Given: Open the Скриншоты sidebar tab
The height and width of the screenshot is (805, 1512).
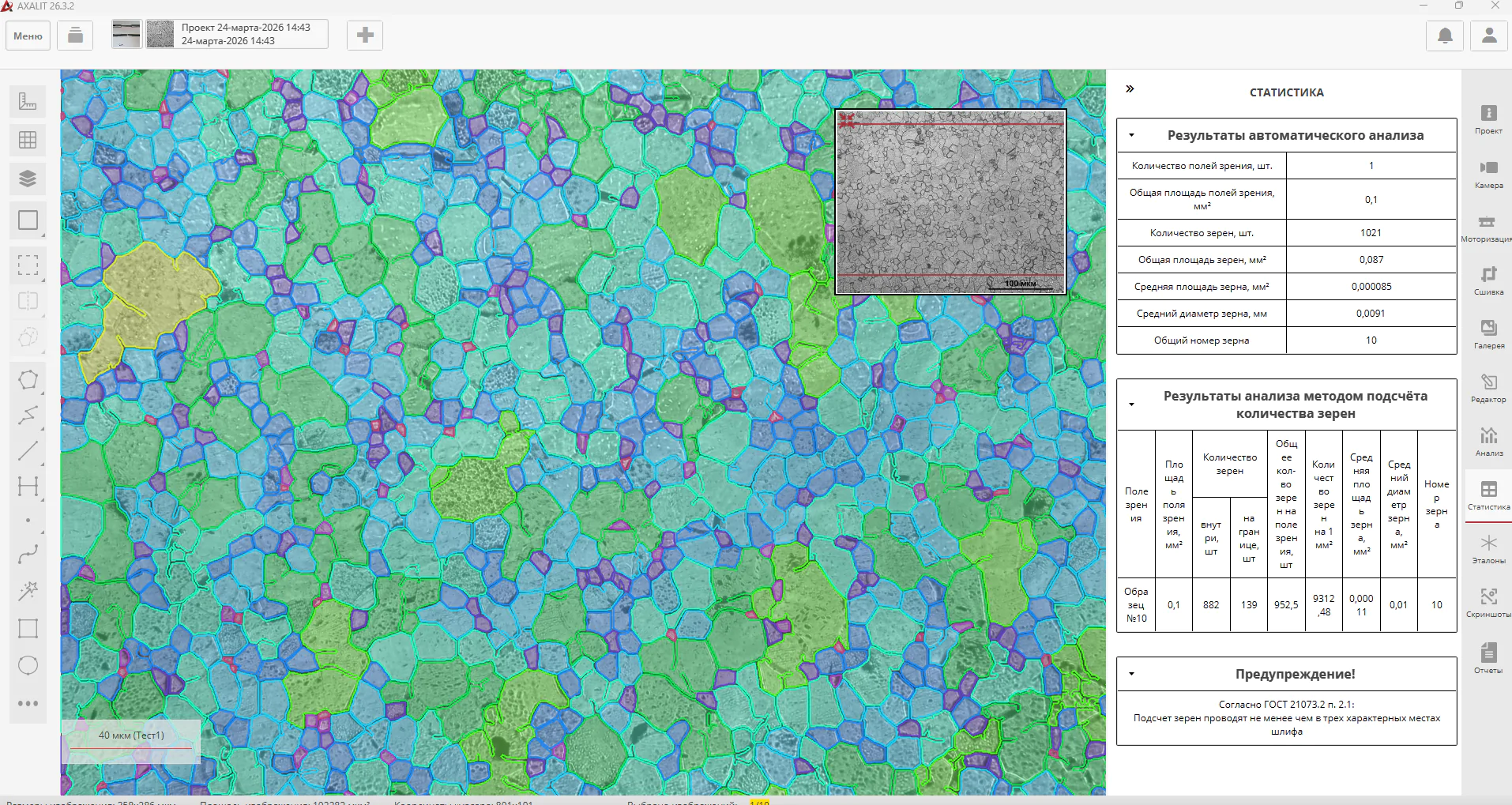Looking at the screenshot, I should (x=1488, y=603).
